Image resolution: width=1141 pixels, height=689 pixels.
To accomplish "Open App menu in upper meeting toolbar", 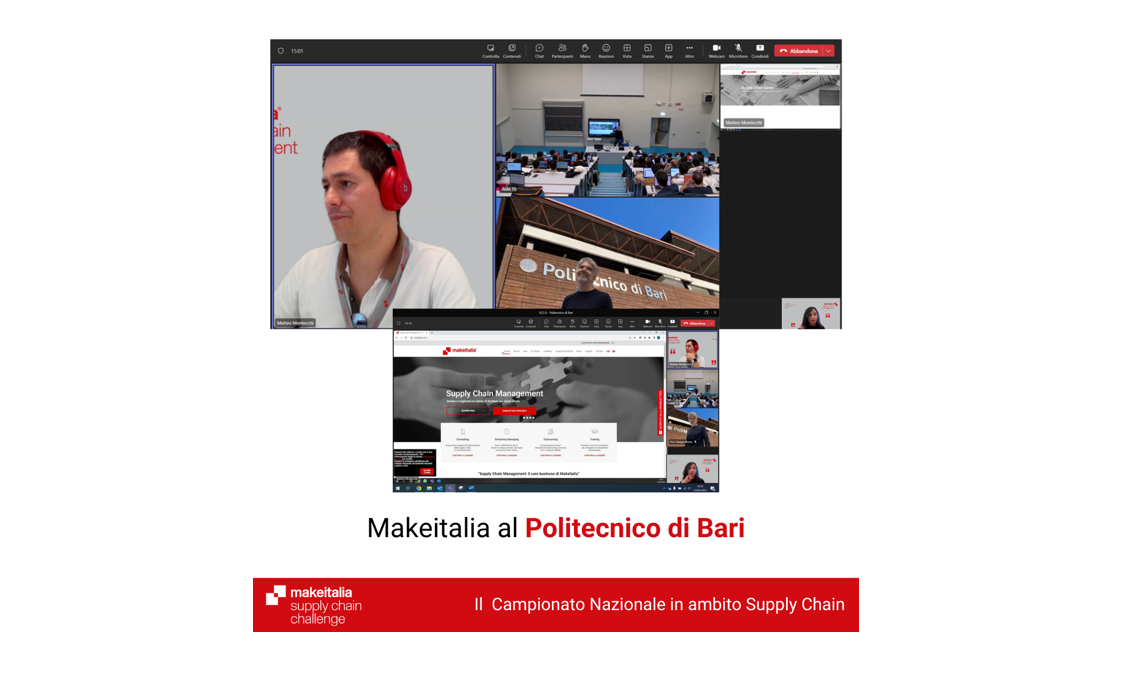I will [668, 51].
